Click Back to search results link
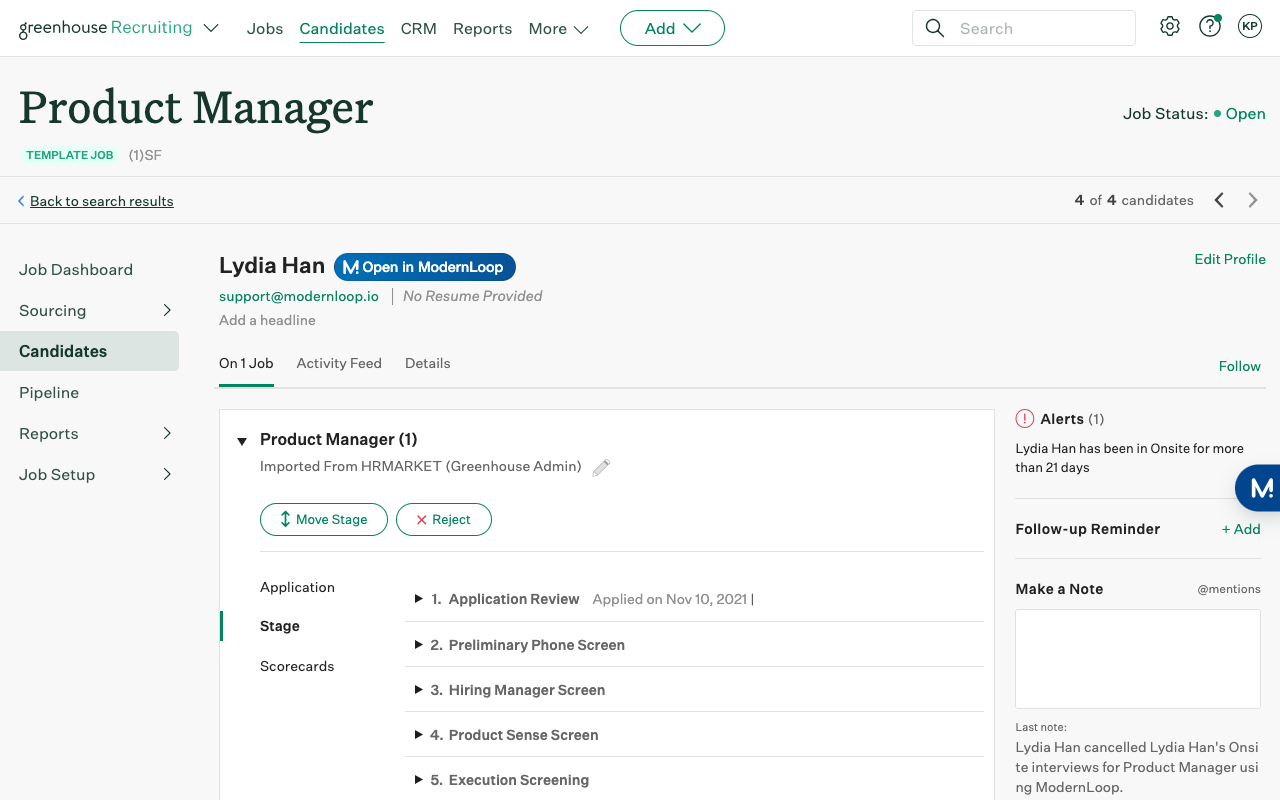1280x800 pixels. pyautogui.click(x=101, y=201)
